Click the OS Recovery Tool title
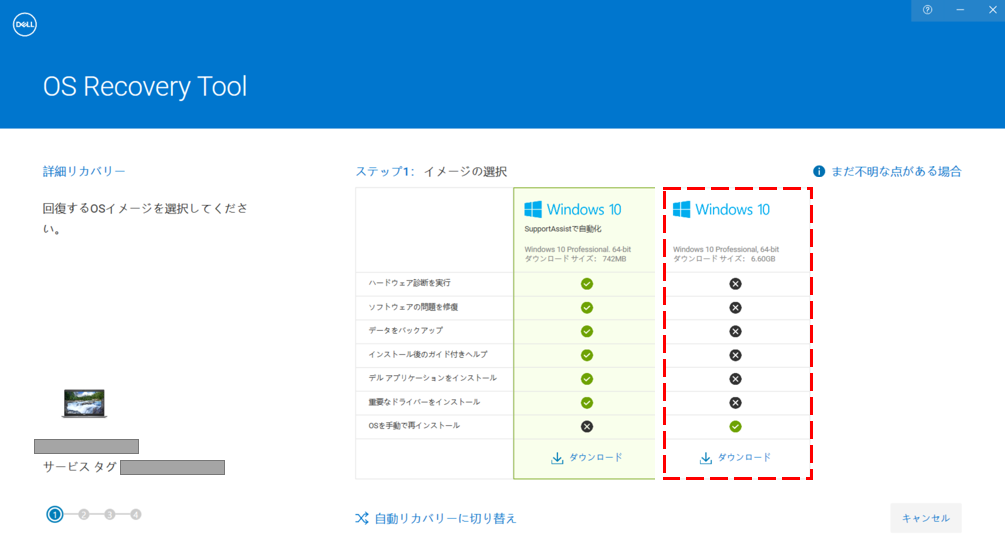Image resolution: width=1005 pixels, height=553 pixels. pyautogui.click(x=145, y=87)
